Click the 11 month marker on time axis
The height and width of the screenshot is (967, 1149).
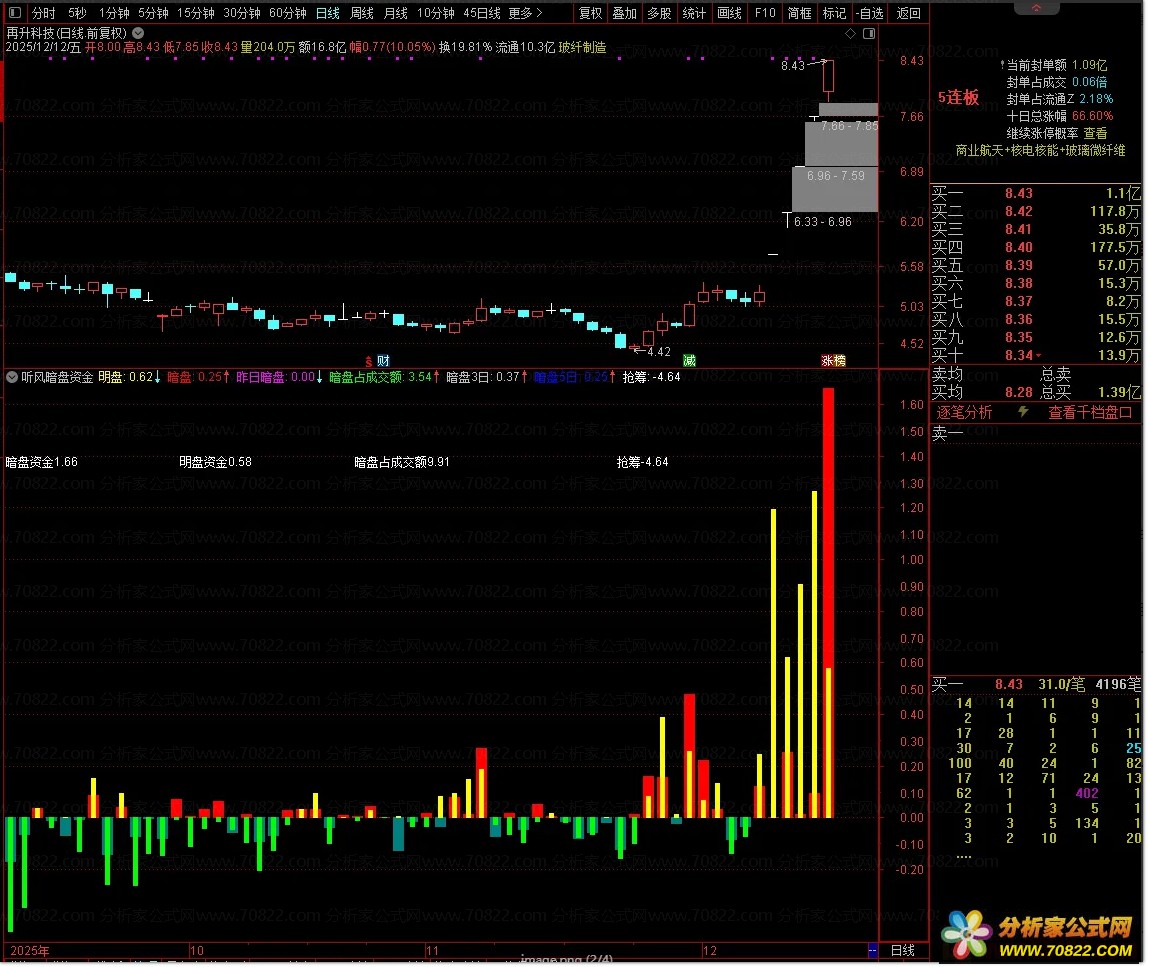[x=432, y=950]
